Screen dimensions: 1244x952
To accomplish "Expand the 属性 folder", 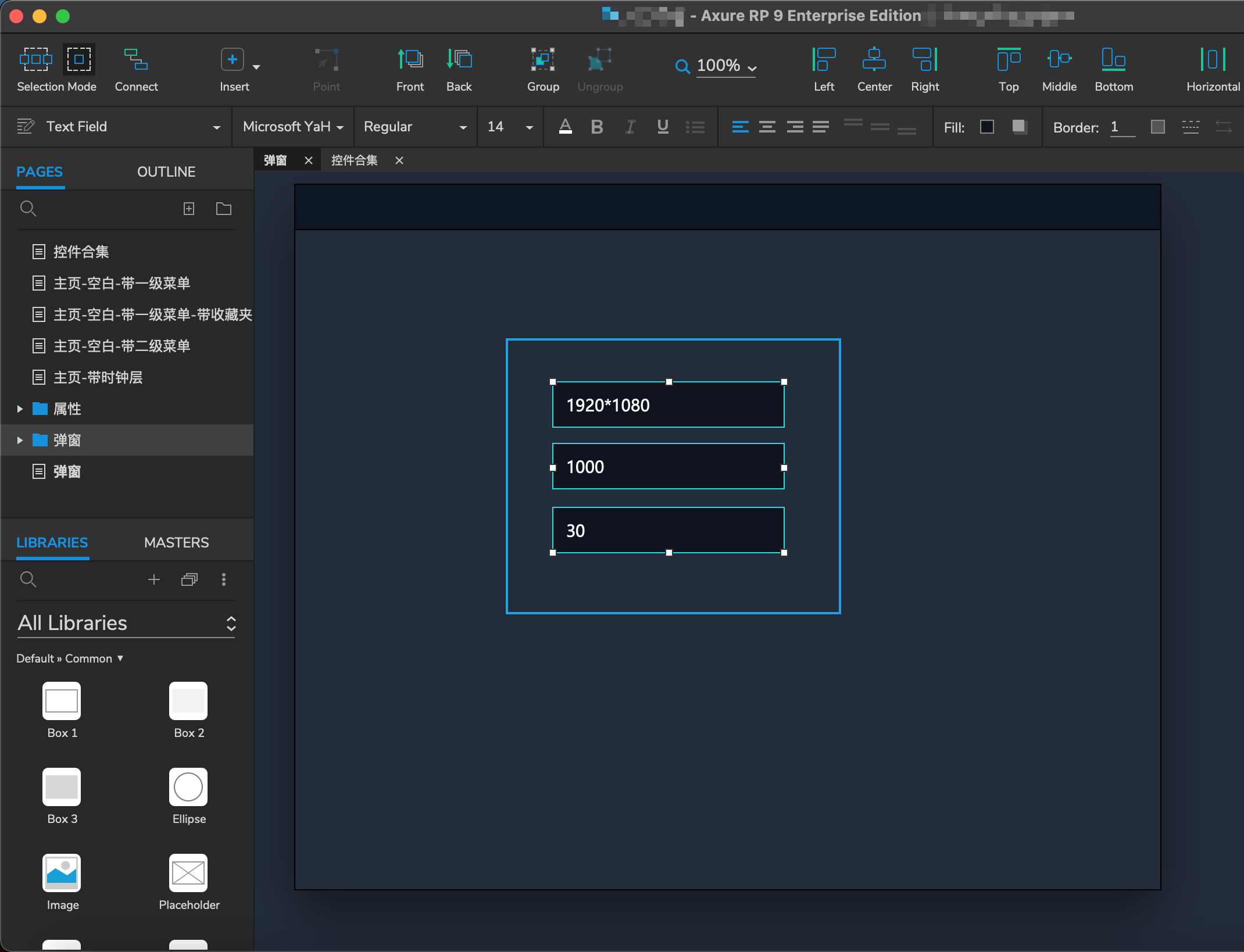I will tap(20, 409).
